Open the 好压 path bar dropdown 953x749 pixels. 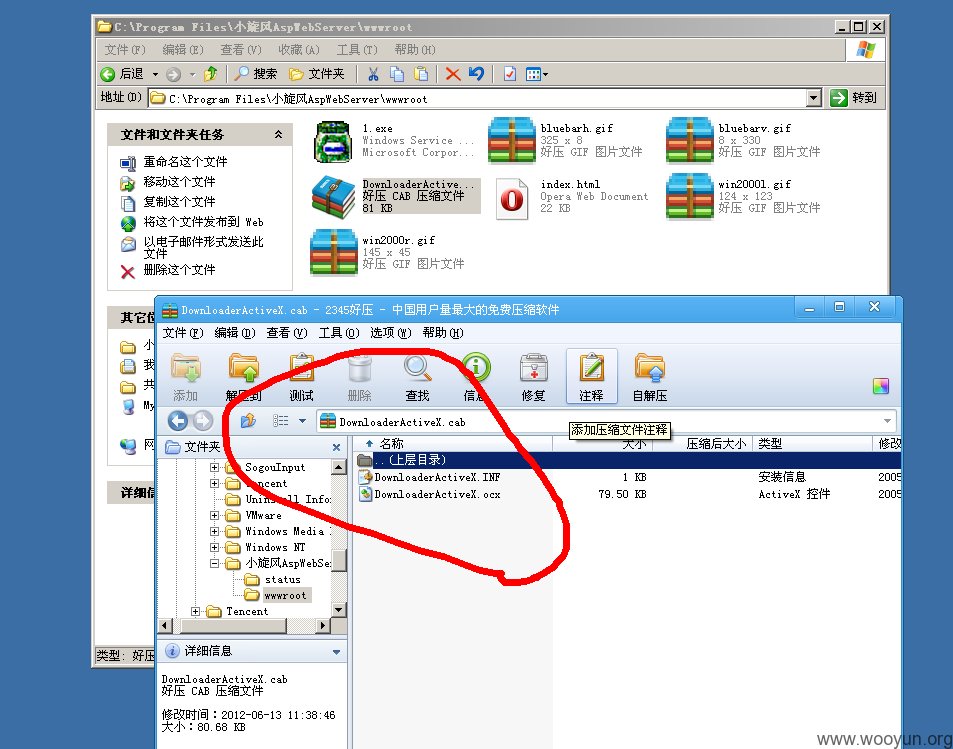pyautogui.click(x=887, y=421)
